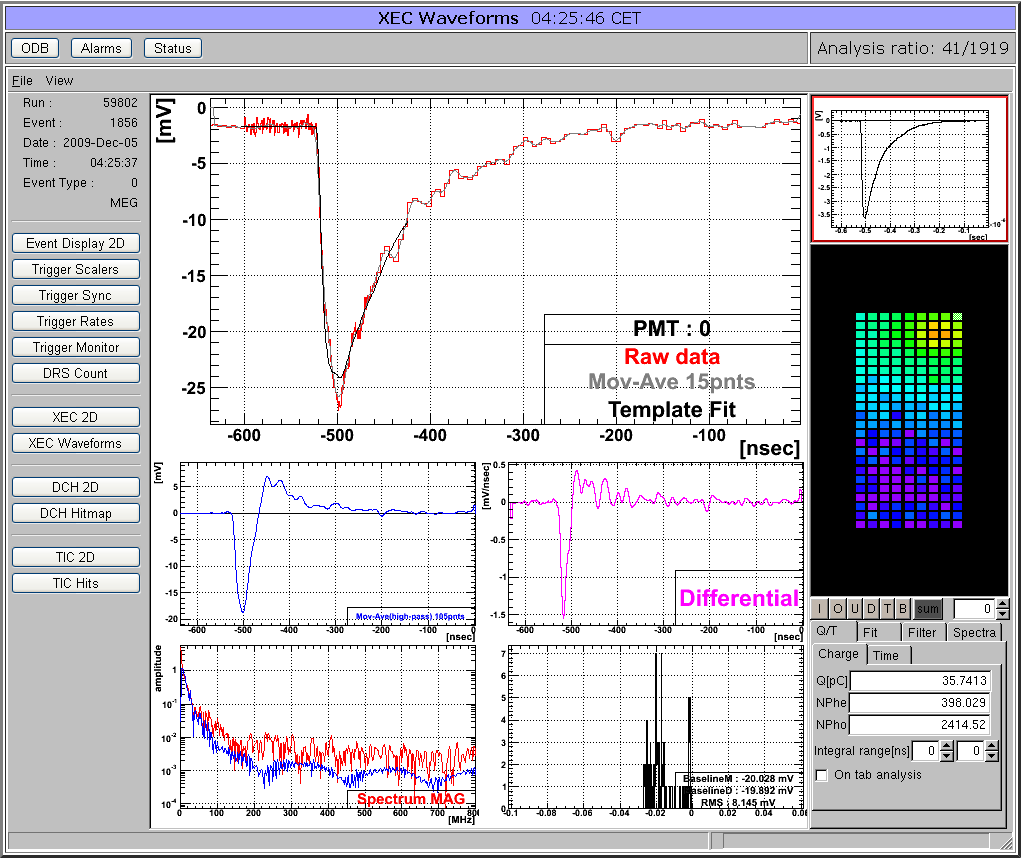Select the 'B' face button
Viewport: 1022px width, 858px height.
904,609
